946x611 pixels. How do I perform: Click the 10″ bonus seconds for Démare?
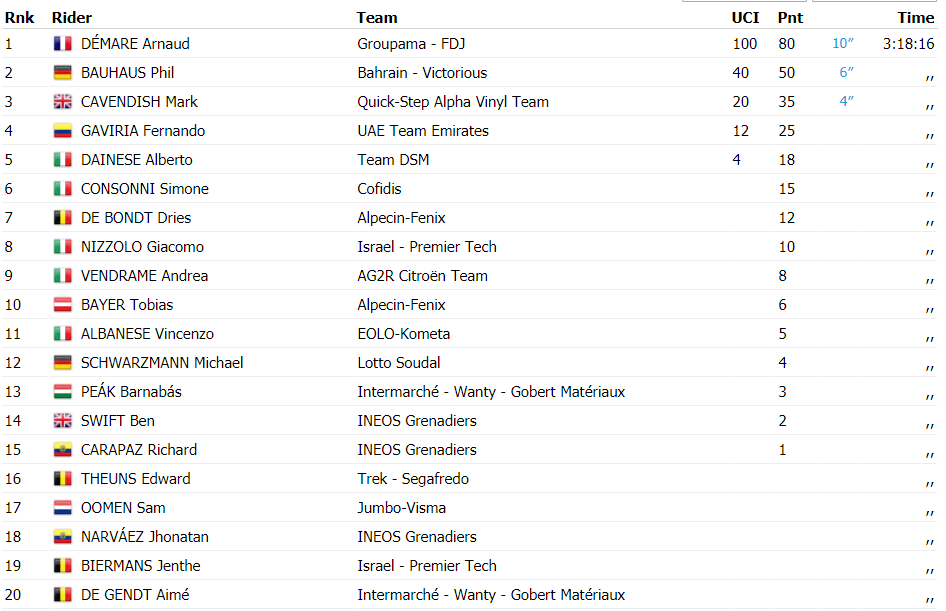pos(843,43)
